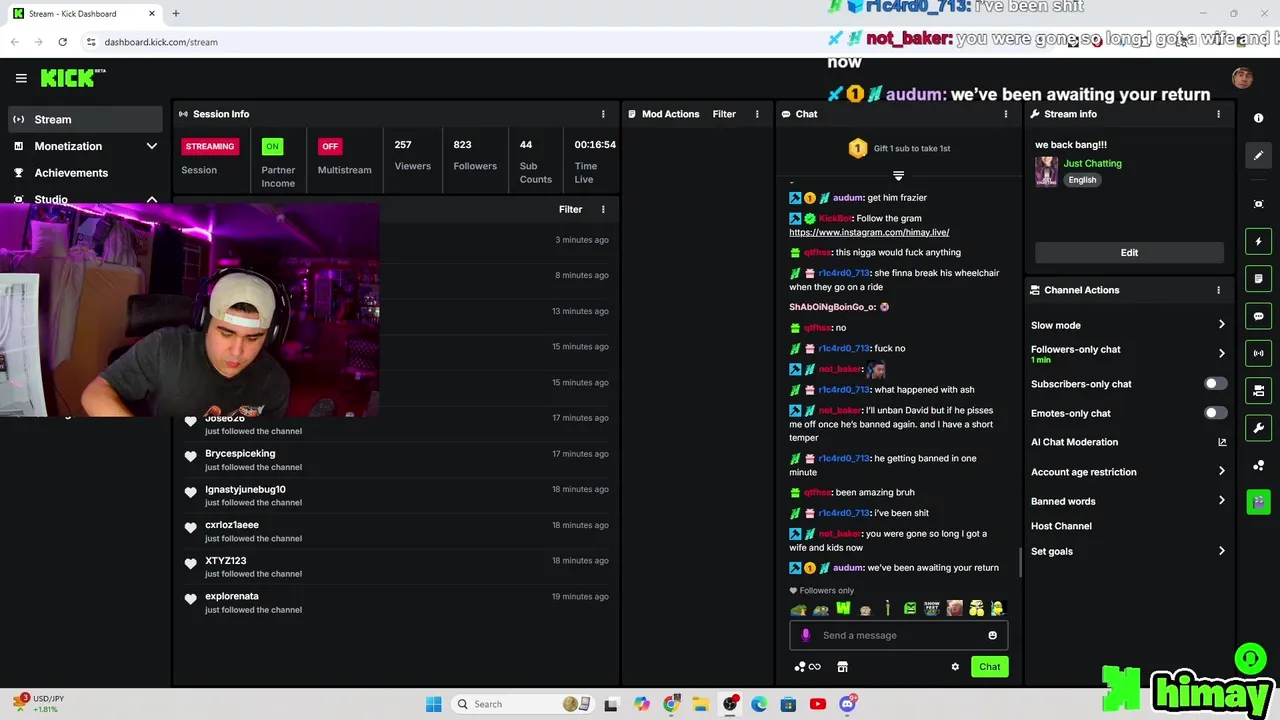Open the Stream sidebar item

coord(85,120)
